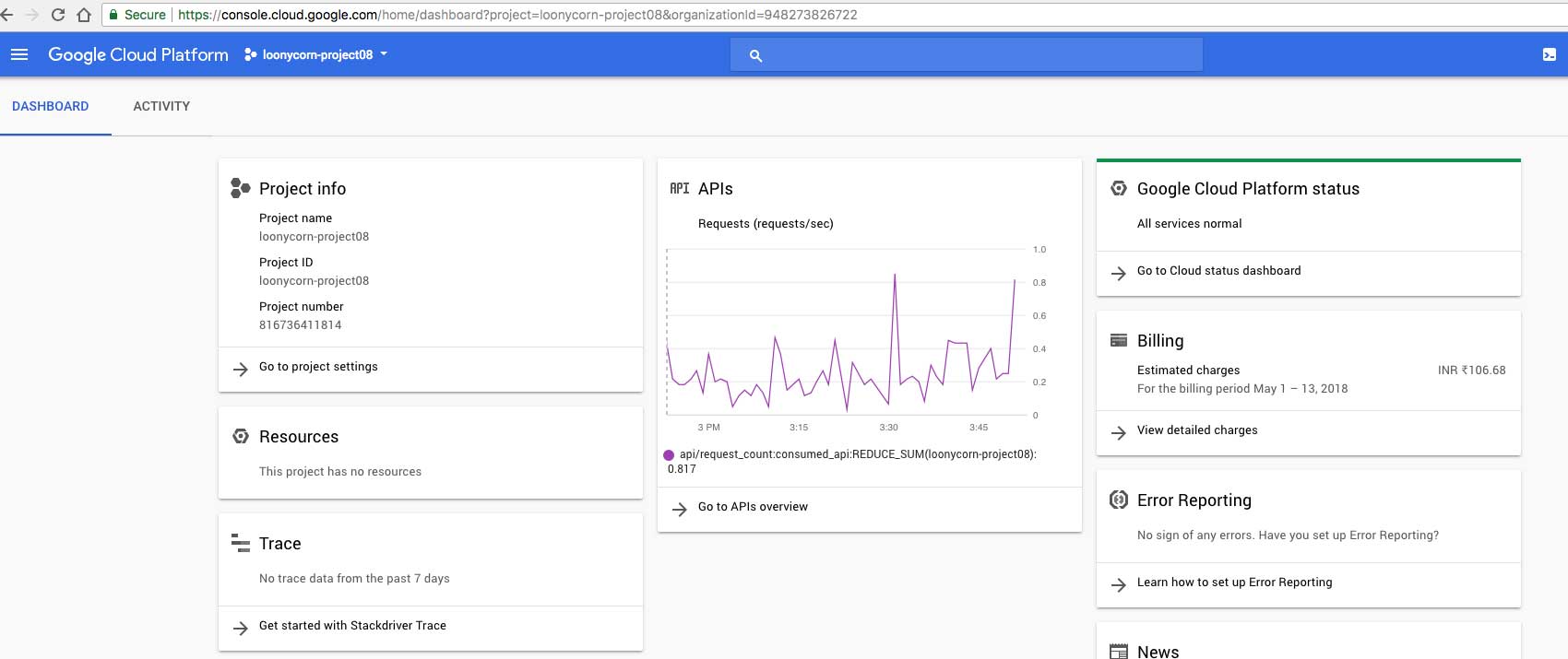Go to project settings
The width and height of the screenshot is (1568, 659).
[318, 367]
